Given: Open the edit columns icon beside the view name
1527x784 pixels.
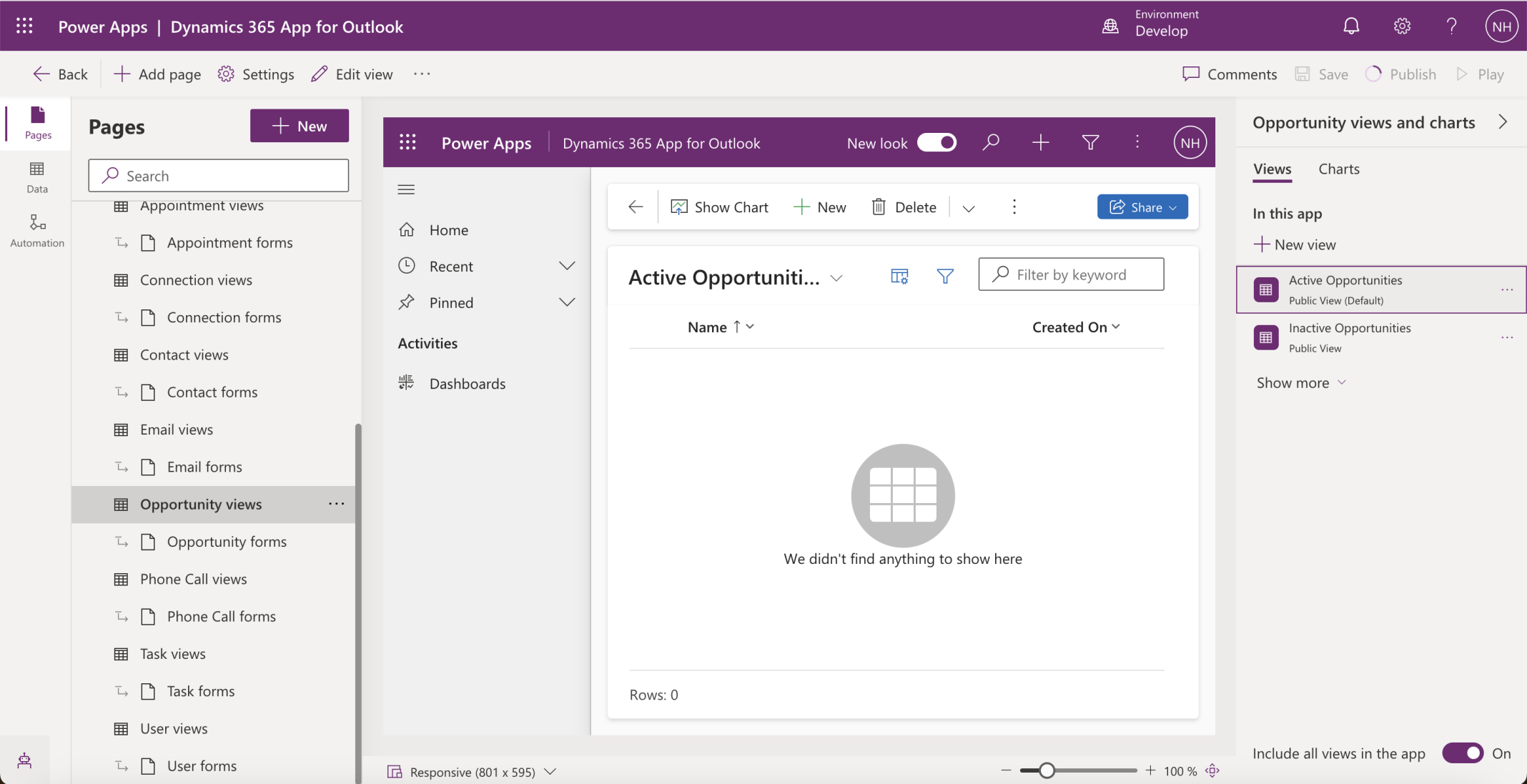Looking at the screenshot, I should click(x=899, y=275).
